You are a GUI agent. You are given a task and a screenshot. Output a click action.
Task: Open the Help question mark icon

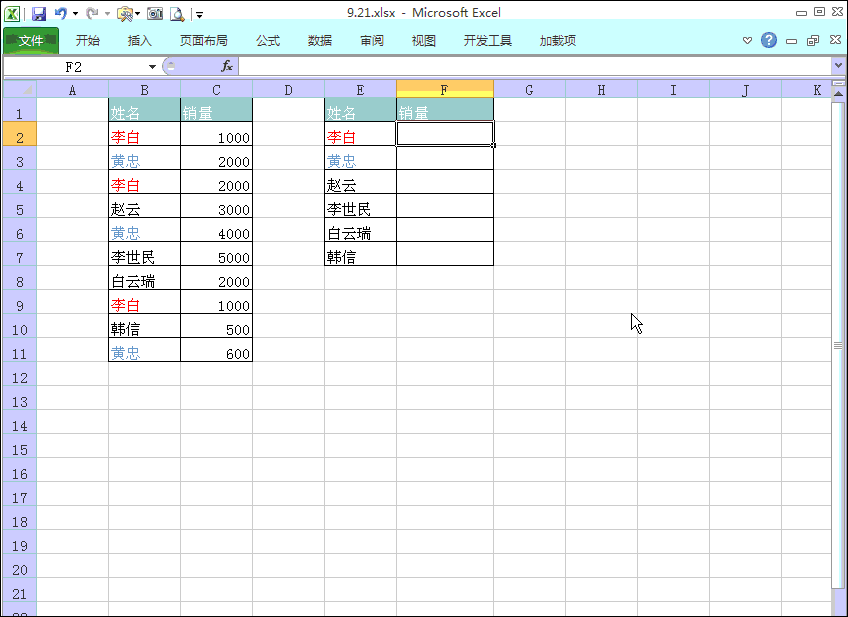(768, 40)
